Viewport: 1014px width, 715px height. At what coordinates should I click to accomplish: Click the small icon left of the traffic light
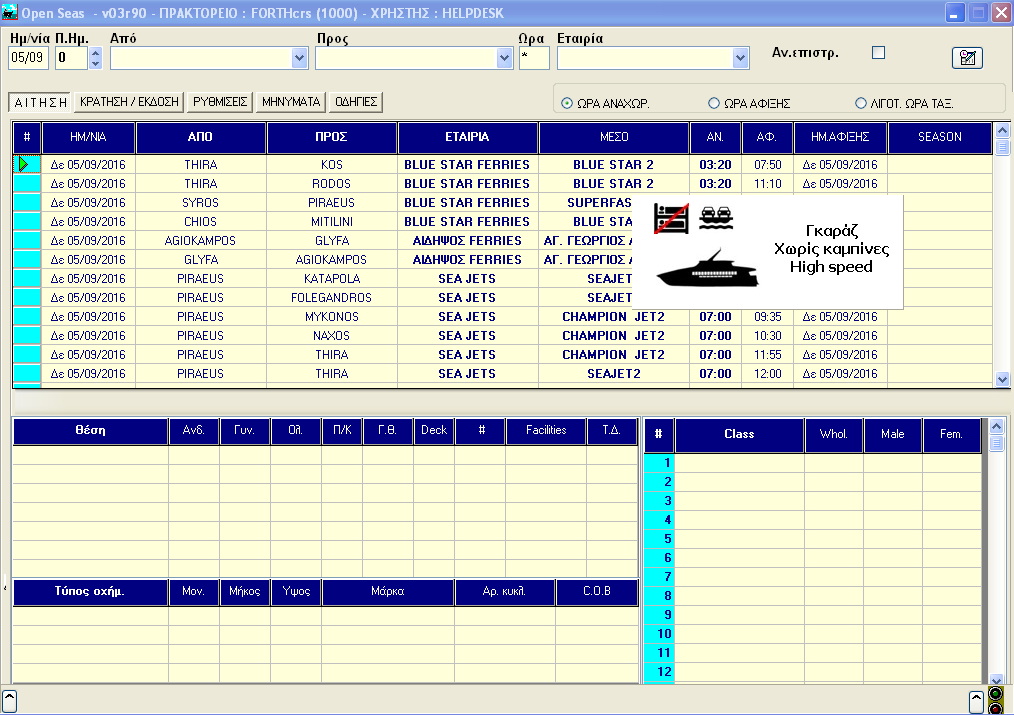976,701
